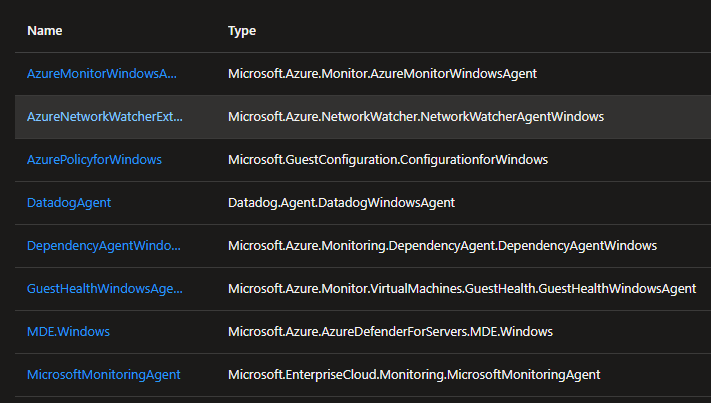The width and height of the screenshot is (711, 403).
Task: Select the Datadog.Agent.DatadogWindowsAgent type text
Action: coord(341,203)
